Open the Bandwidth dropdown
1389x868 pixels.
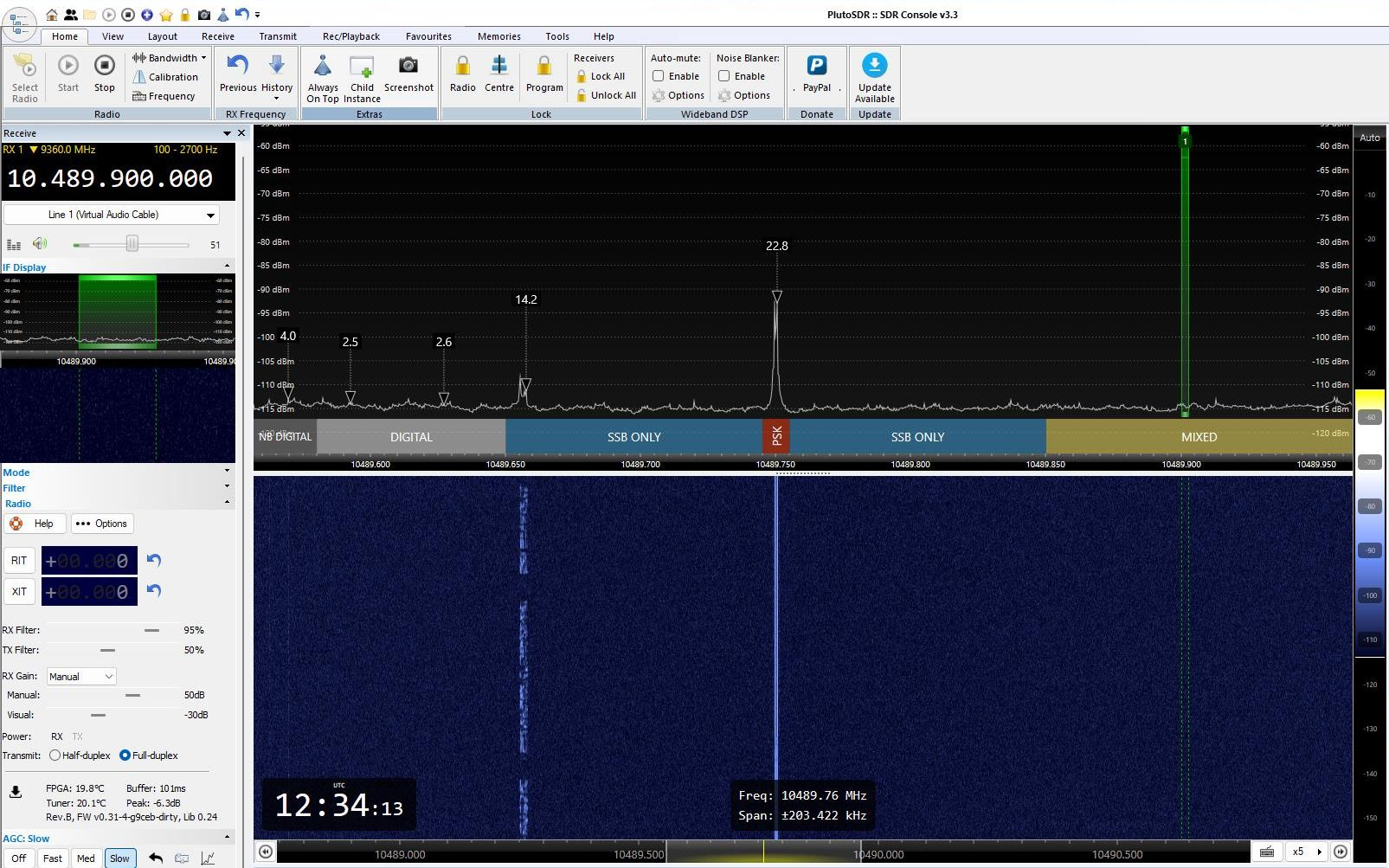[170, 58]
